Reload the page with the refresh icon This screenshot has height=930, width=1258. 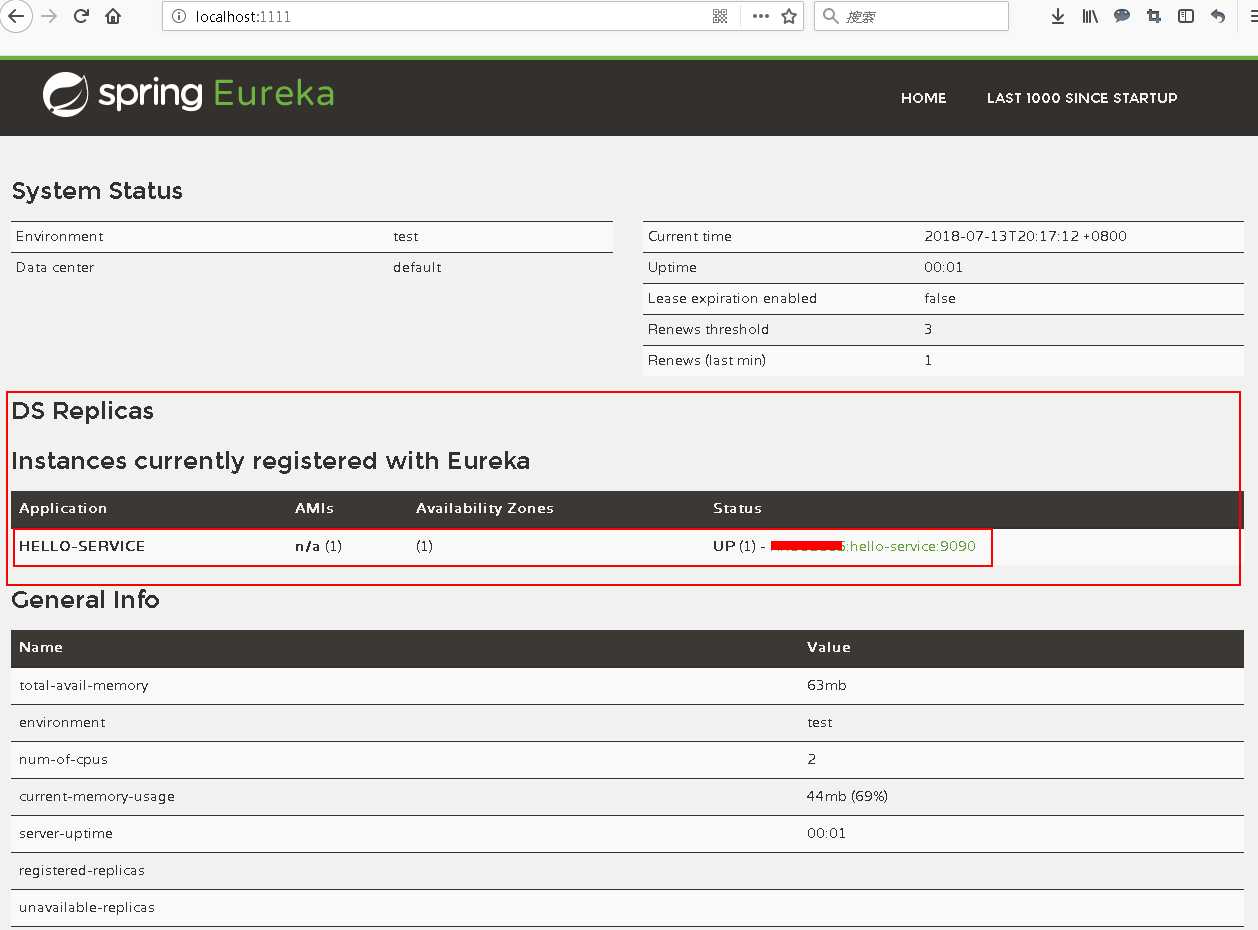click(82, 16)
